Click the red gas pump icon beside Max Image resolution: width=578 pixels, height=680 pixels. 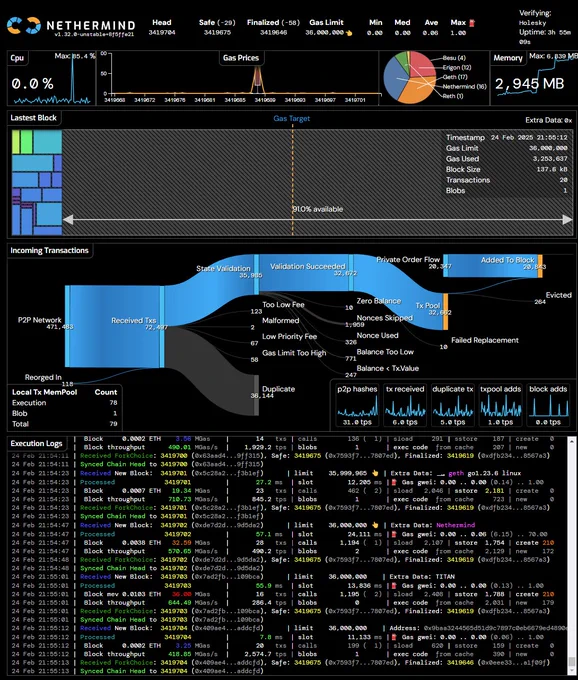click(x=472, y=23)
